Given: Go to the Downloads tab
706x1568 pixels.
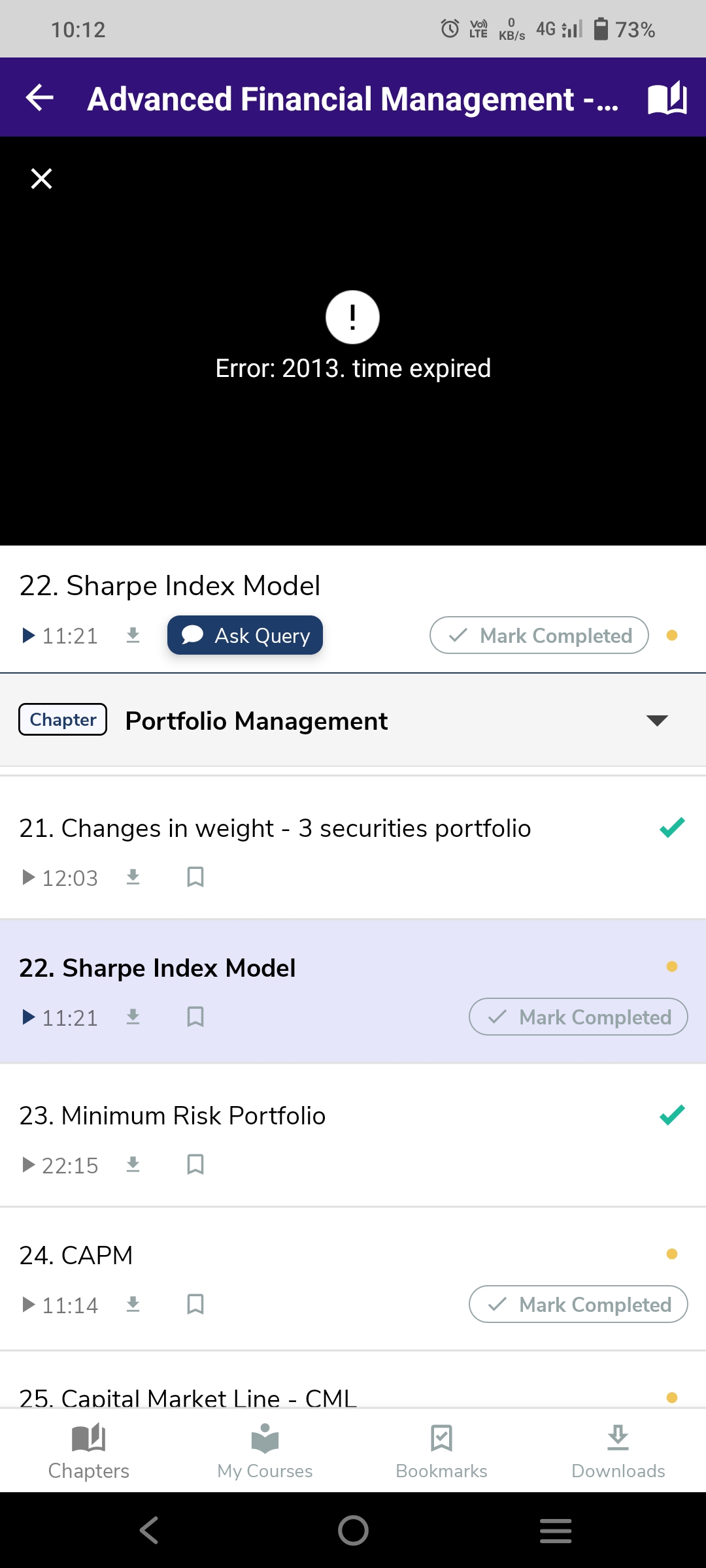Looking at the screenshot, I should tap(618, 1452).
